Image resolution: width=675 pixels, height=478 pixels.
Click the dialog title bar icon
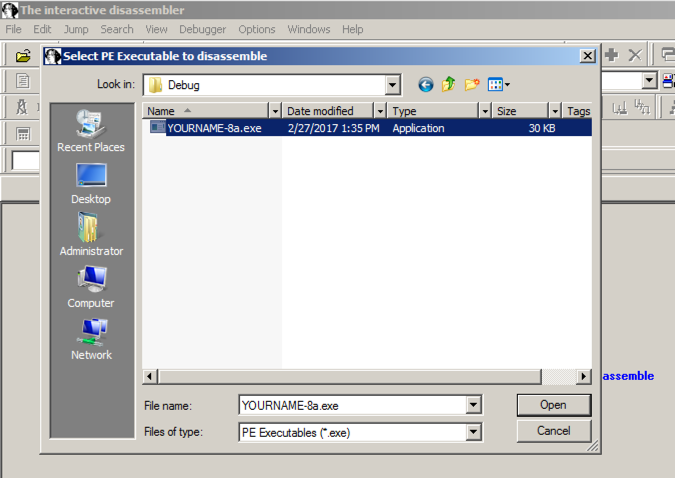click(53, 56)
